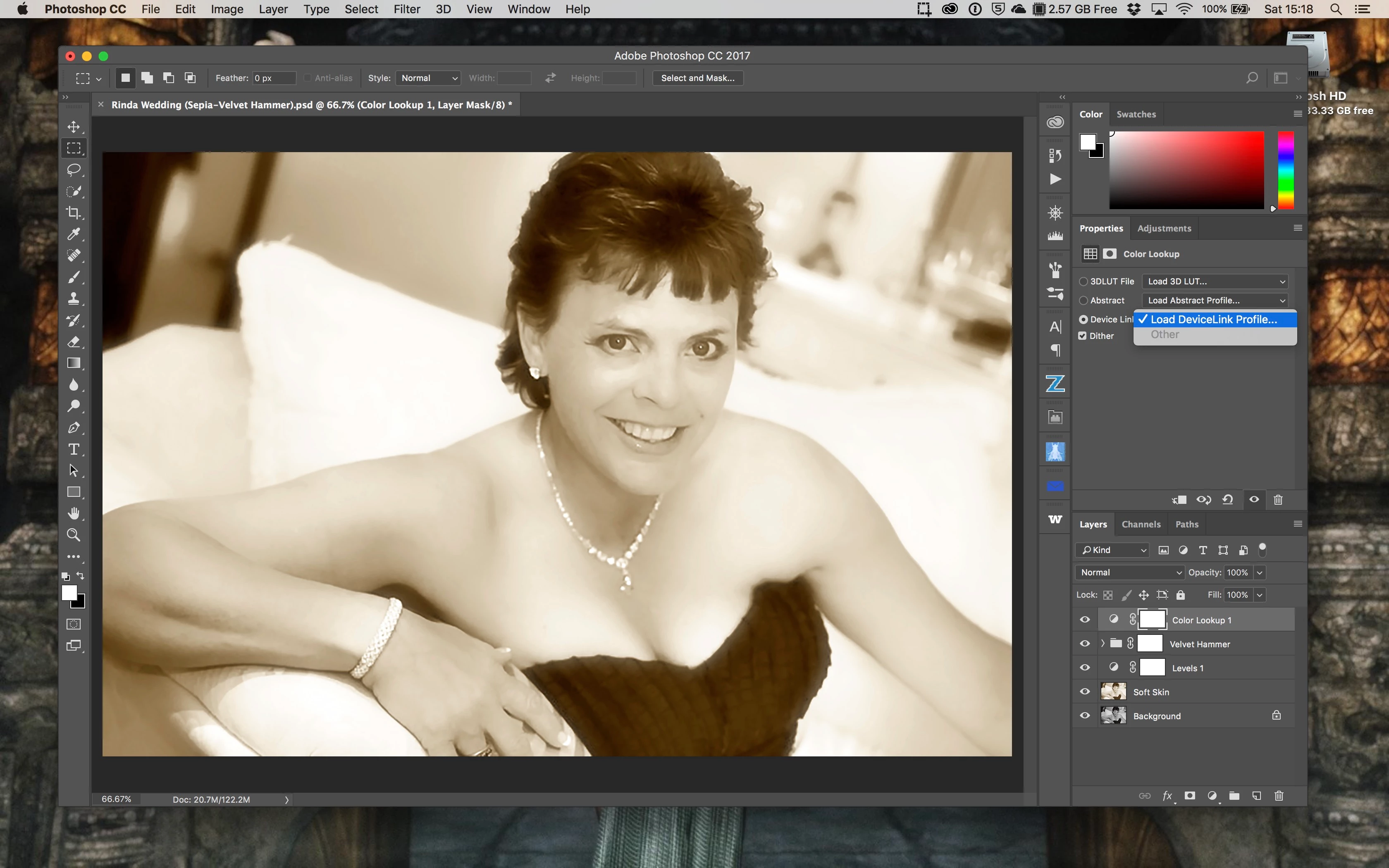Select the Horizontal Type tool
The image size is (1389, 868).
point(74,449)
